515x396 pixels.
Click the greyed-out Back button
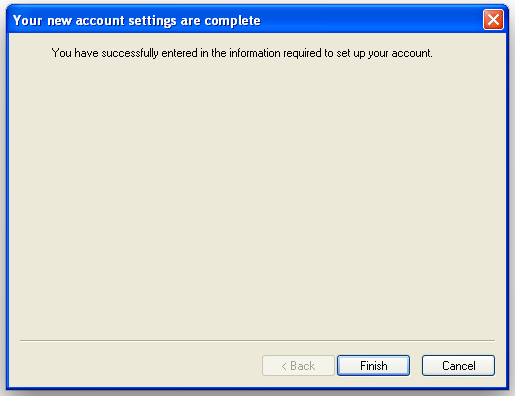point(298,365)
